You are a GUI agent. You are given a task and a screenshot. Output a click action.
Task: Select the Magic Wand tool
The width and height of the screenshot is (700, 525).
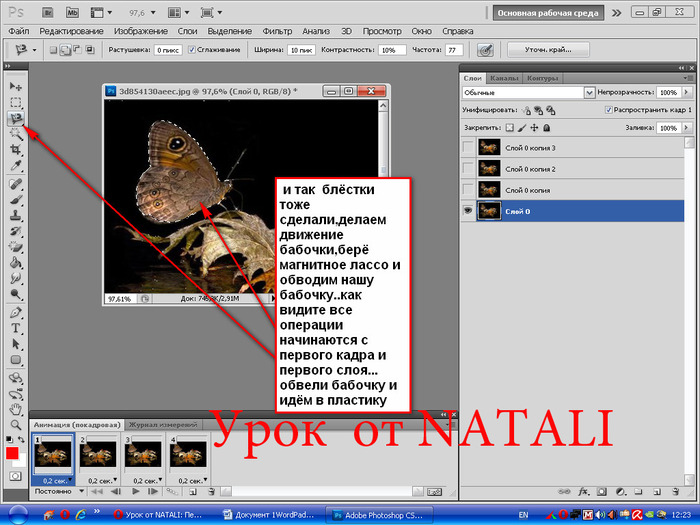coord(16,133)
